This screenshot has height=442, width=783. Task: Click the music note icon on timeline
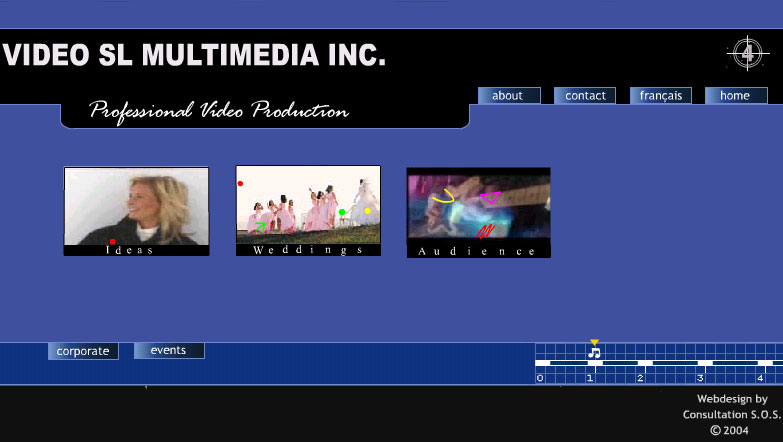point(594,353)
